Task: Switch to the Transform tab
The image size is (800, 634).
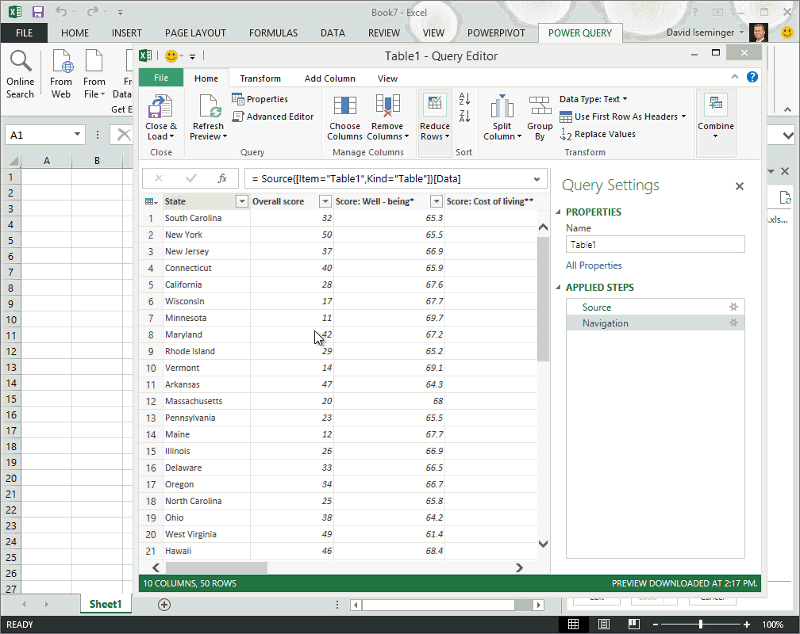Action: (260, 79)
